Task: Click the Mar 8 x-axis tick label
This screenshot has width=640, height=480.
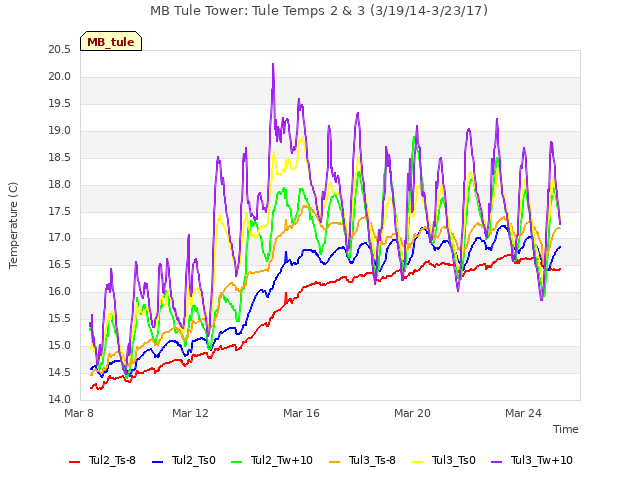Action: pos(79,413)
